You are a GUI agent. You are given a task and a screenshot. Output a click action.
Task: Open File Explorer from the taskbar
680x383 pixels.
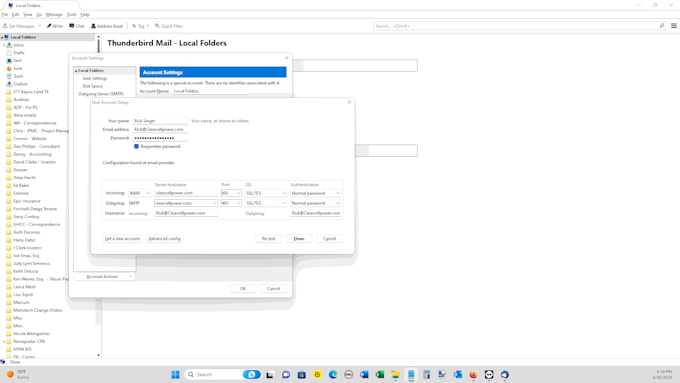pyautogui.click(x=395, y=375)
